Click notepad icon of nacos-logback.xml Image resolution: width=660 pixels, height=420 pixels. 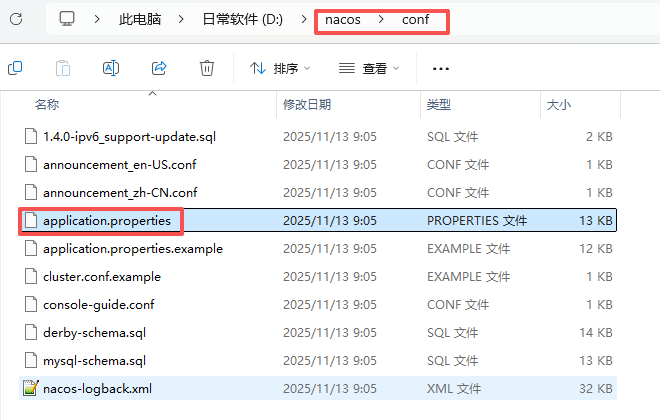click(31, 388)
